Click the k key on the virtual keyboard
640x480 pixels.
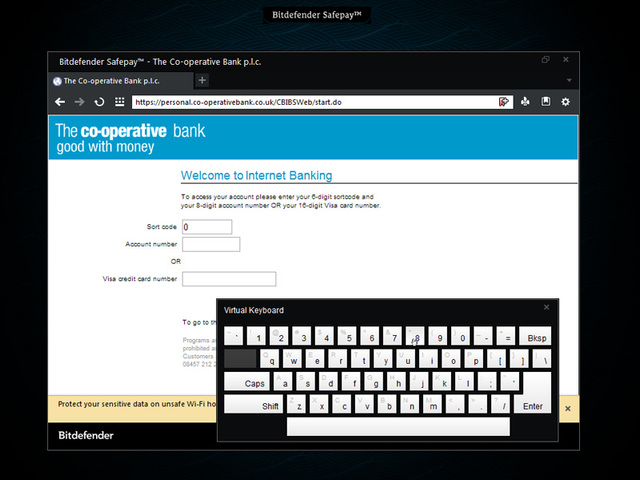[442, 381]
